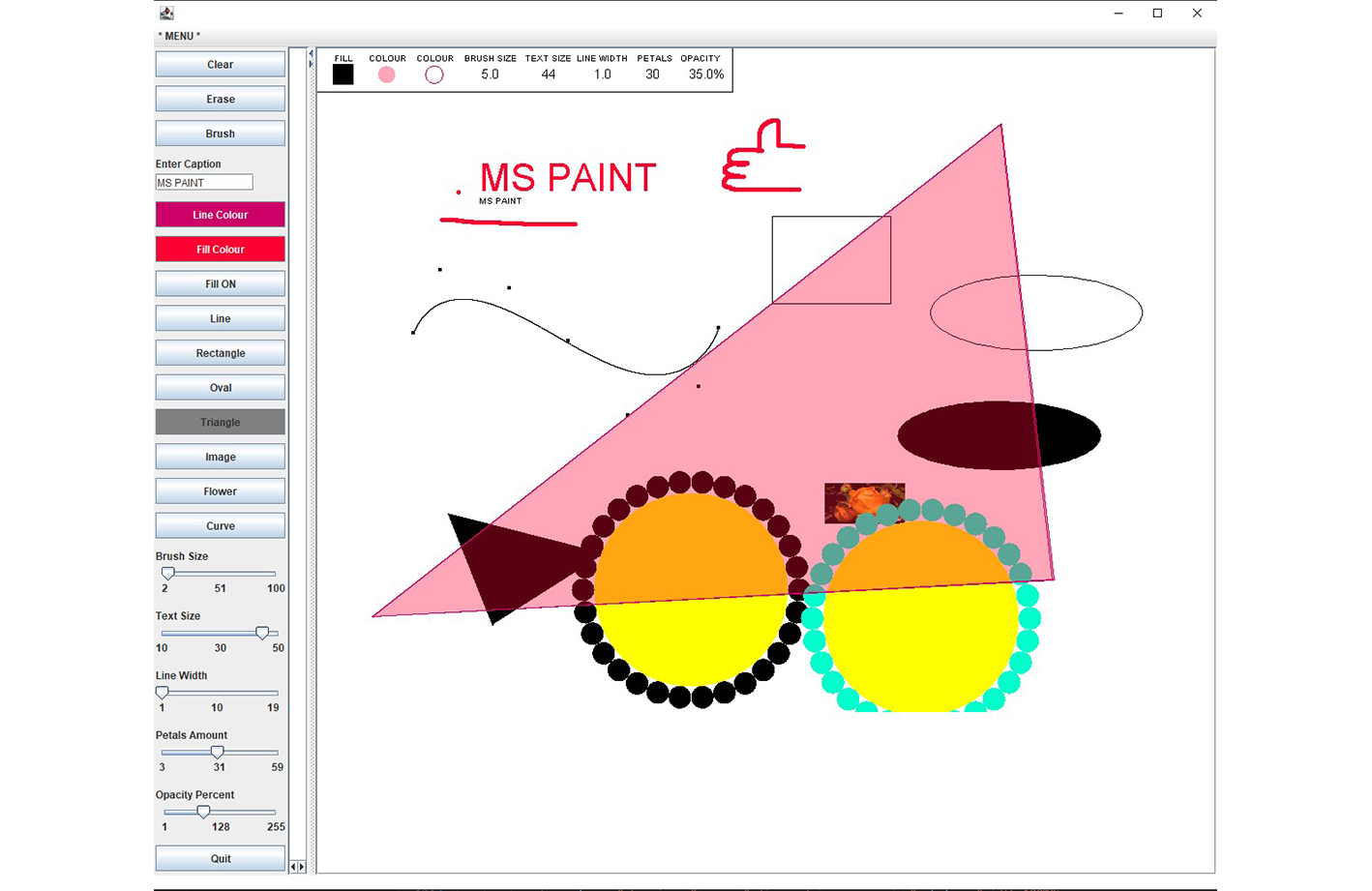
Task: Collapse the side panel with divider arrow
Action: [x=311, y=54]
